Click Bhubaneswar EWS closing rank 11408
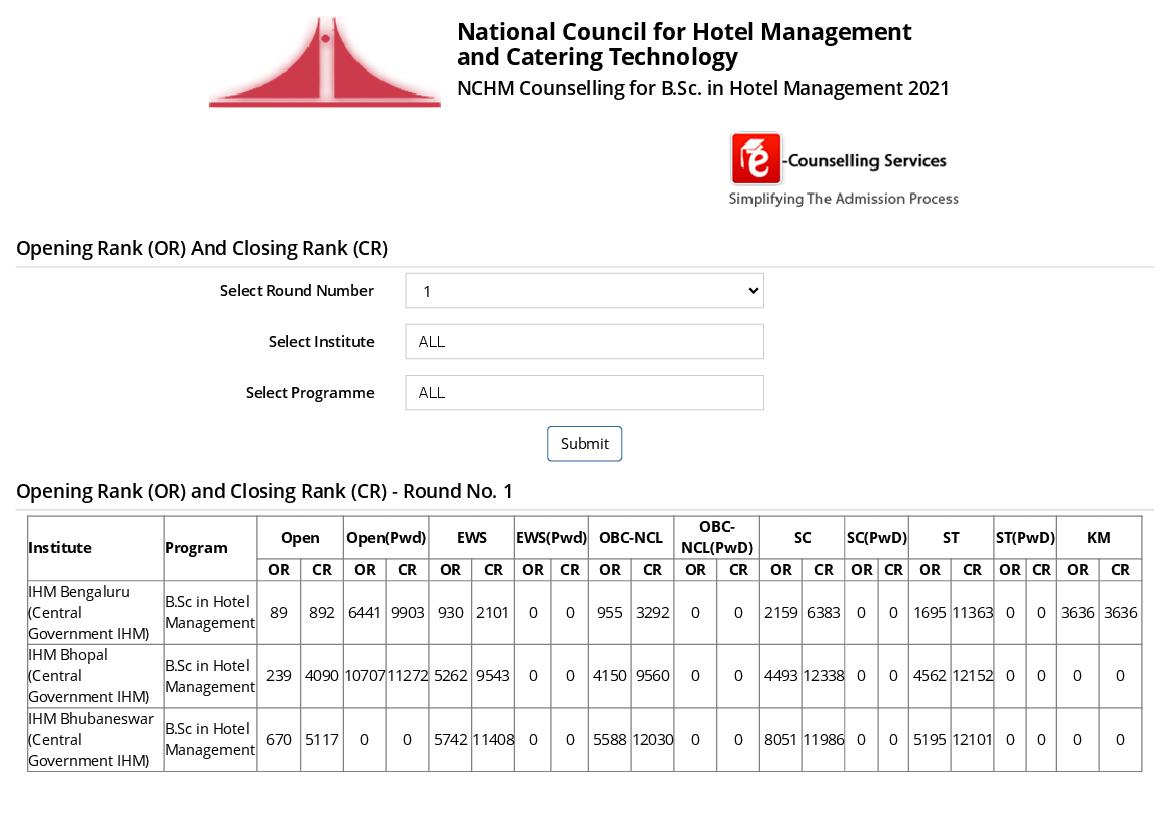This screenshot has height=826, width=1169. [x=493, y=740]
